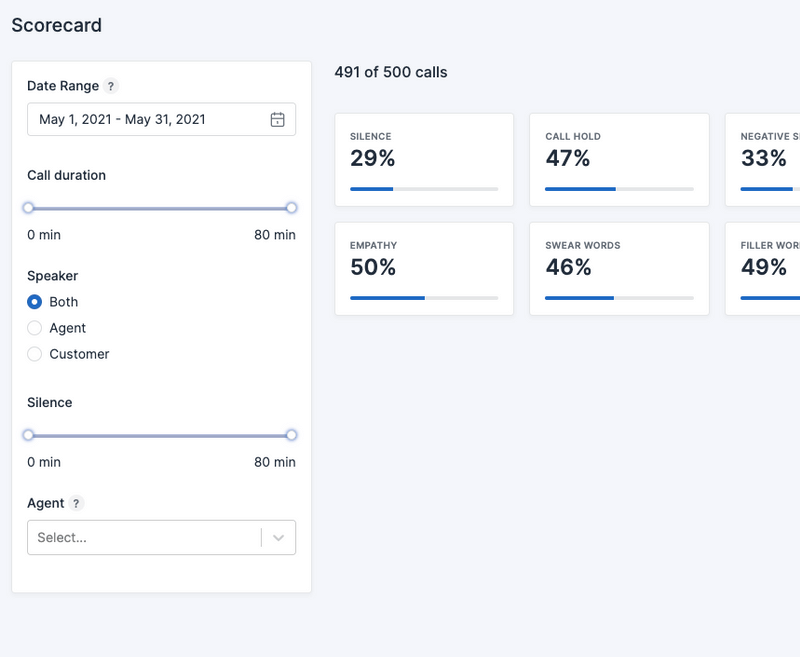Image resolution: width=800 pixels, height=657 pixels.
Task: Click the Call duration maximum slider handle
Action: 291,208
